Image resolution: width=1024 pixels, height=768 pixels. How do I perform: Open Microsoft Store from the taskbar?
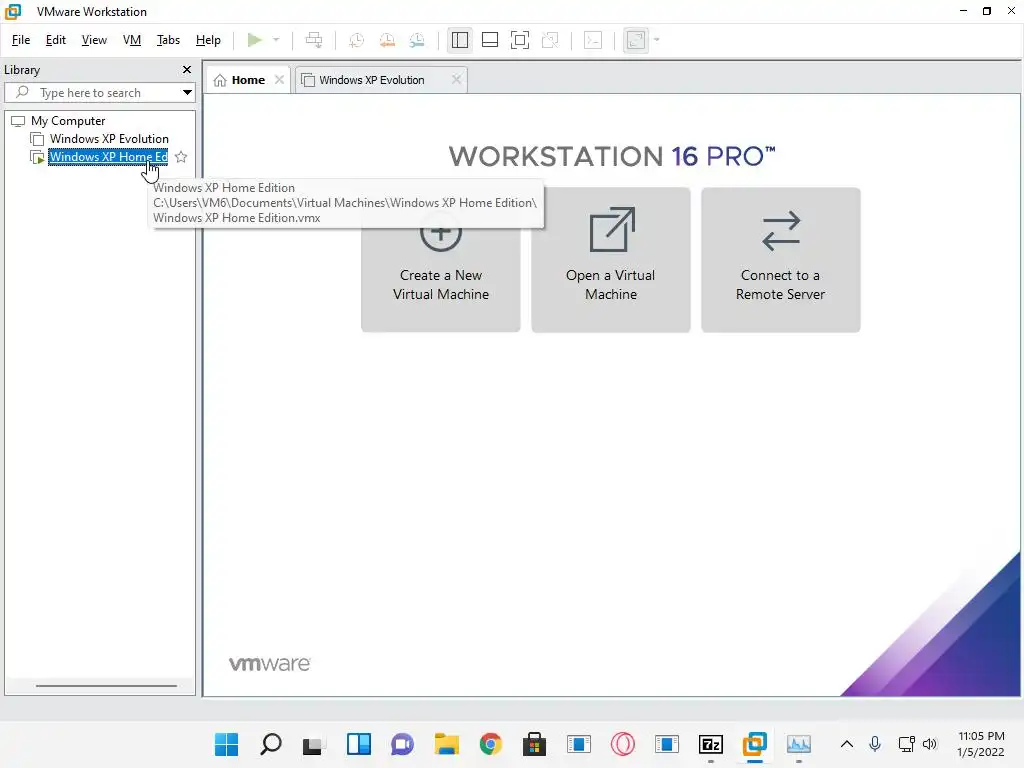[x=534, y=744]
